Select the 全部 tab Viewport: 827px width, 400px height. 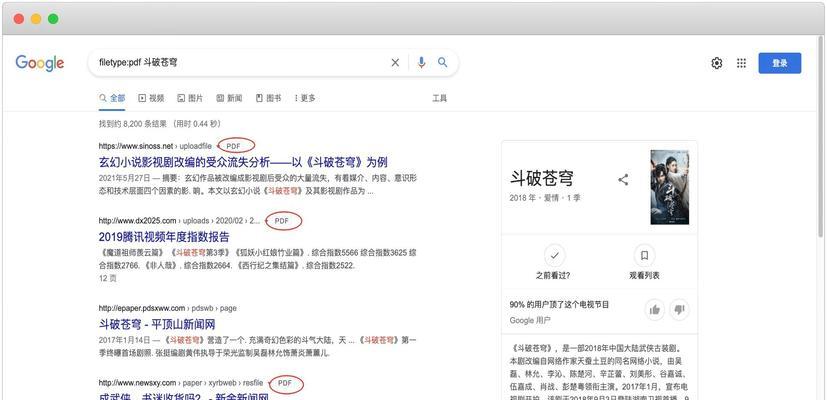pyautogui.click(x=112, y=98)
